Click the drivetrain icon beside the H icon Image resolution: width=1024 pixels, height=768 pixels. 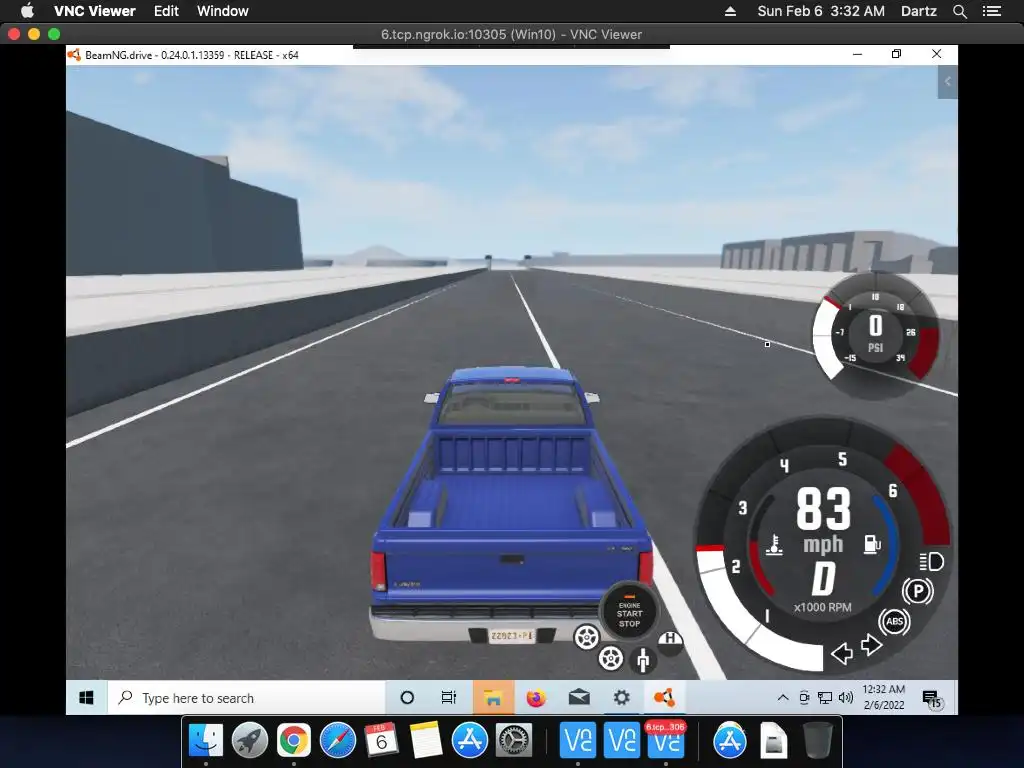coord(643,659)
